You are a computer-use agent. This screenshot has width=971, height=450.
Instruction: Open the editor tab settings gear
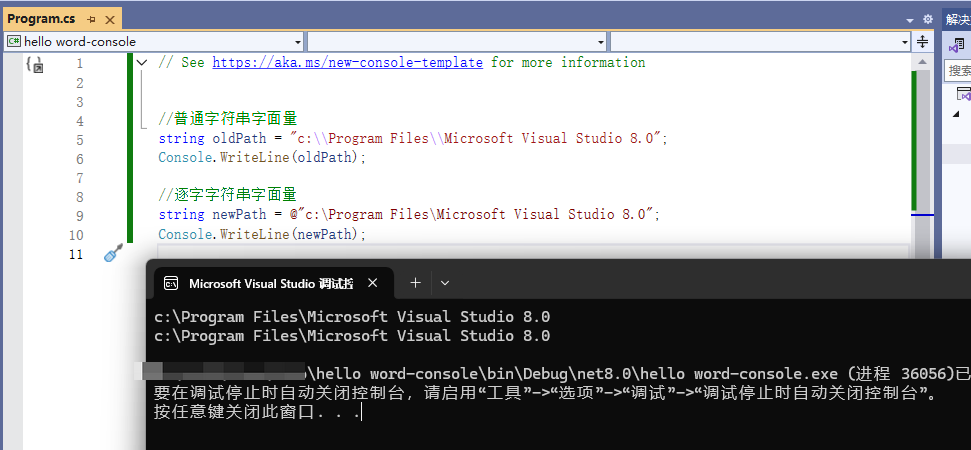coord(927,19)
